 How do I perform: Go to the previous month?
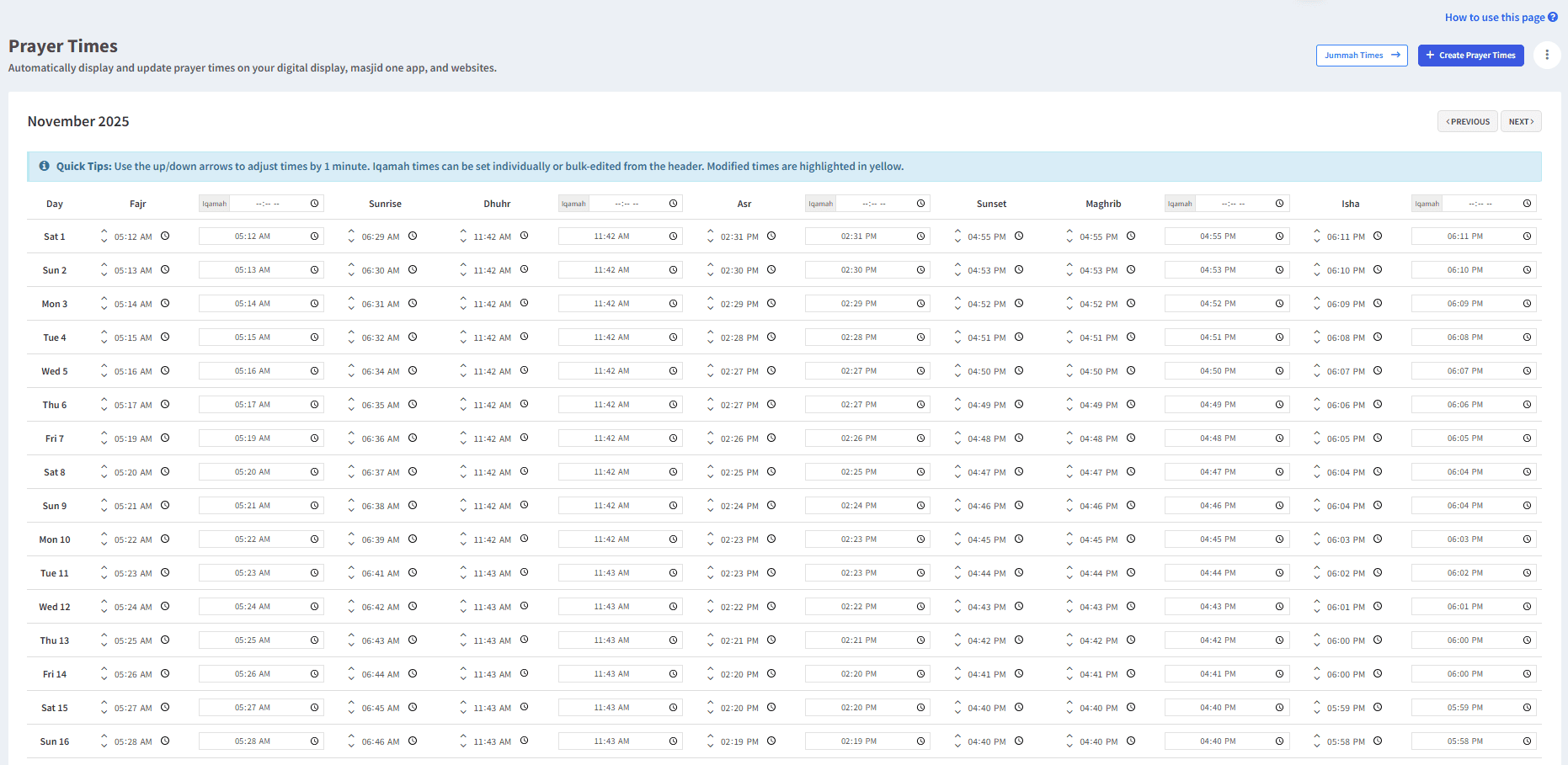pyautogui.click(x=1468, y=121)
